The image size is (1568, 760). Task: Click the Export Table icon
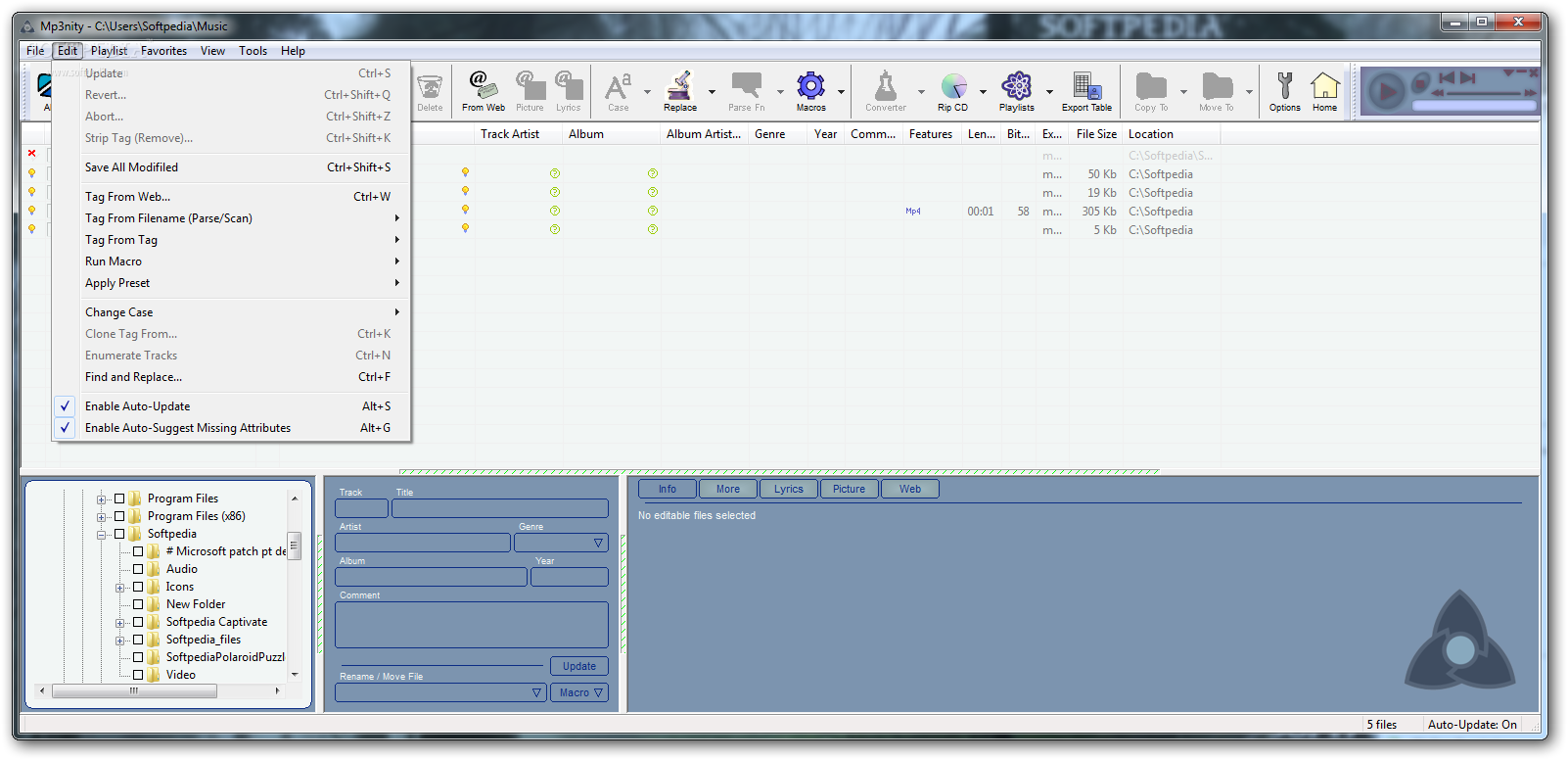tap(1086, 92)
